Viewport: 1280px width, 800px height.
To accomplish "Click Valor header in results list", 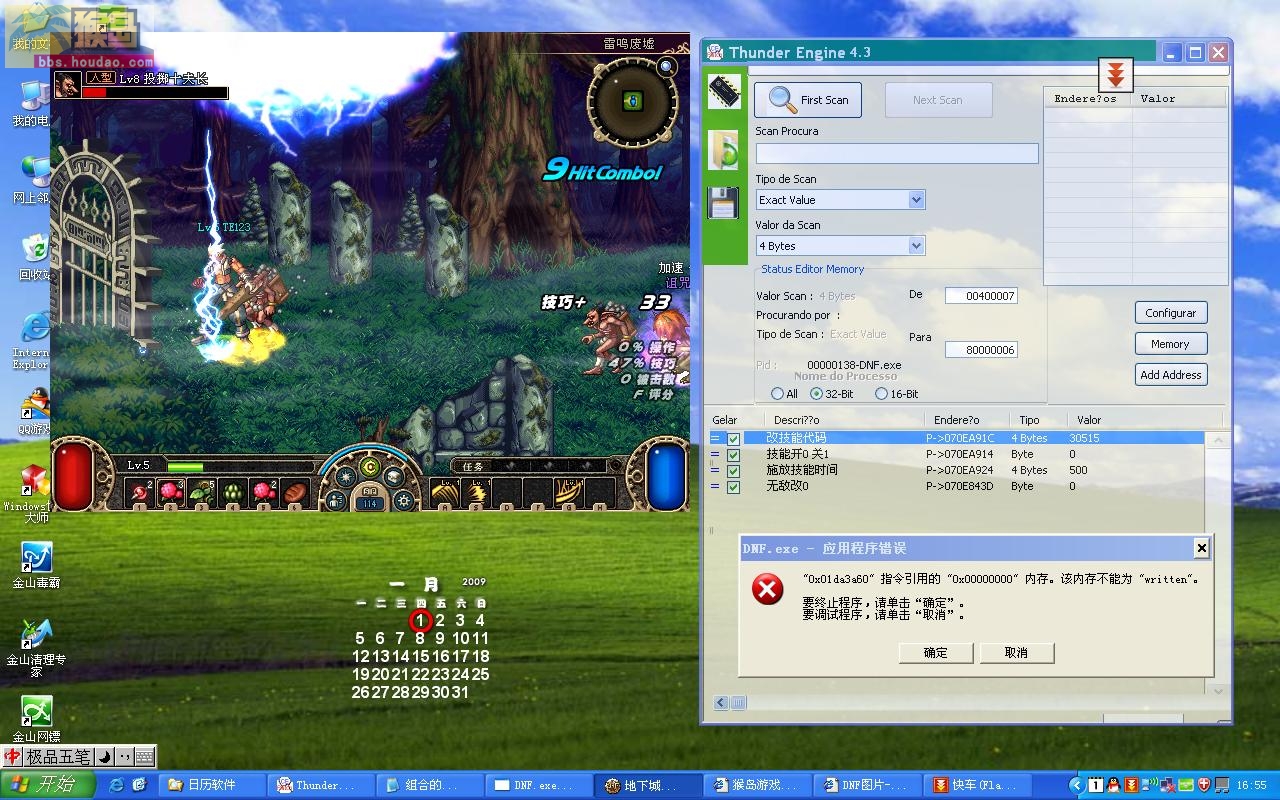I will point(1178,99).
